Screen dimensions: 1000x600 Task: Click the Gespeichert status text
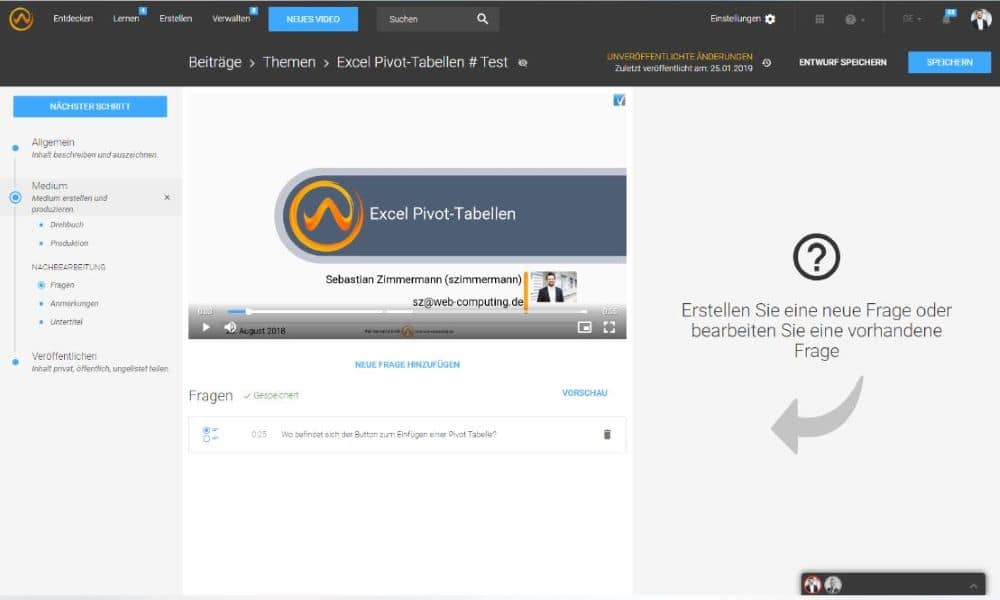tap(276, 395)
